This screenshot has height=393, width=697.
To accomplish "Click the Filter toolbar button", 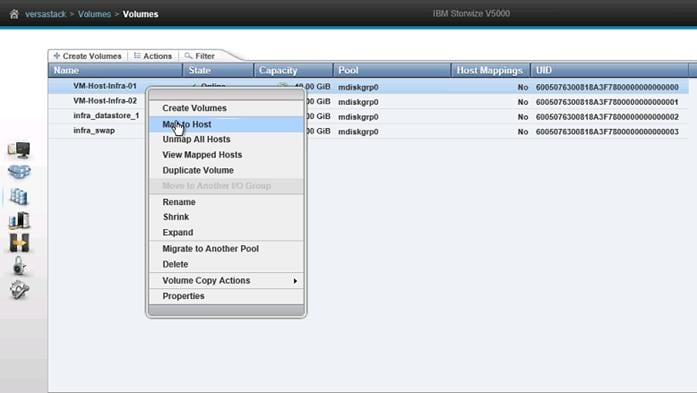I will point(200,56).
